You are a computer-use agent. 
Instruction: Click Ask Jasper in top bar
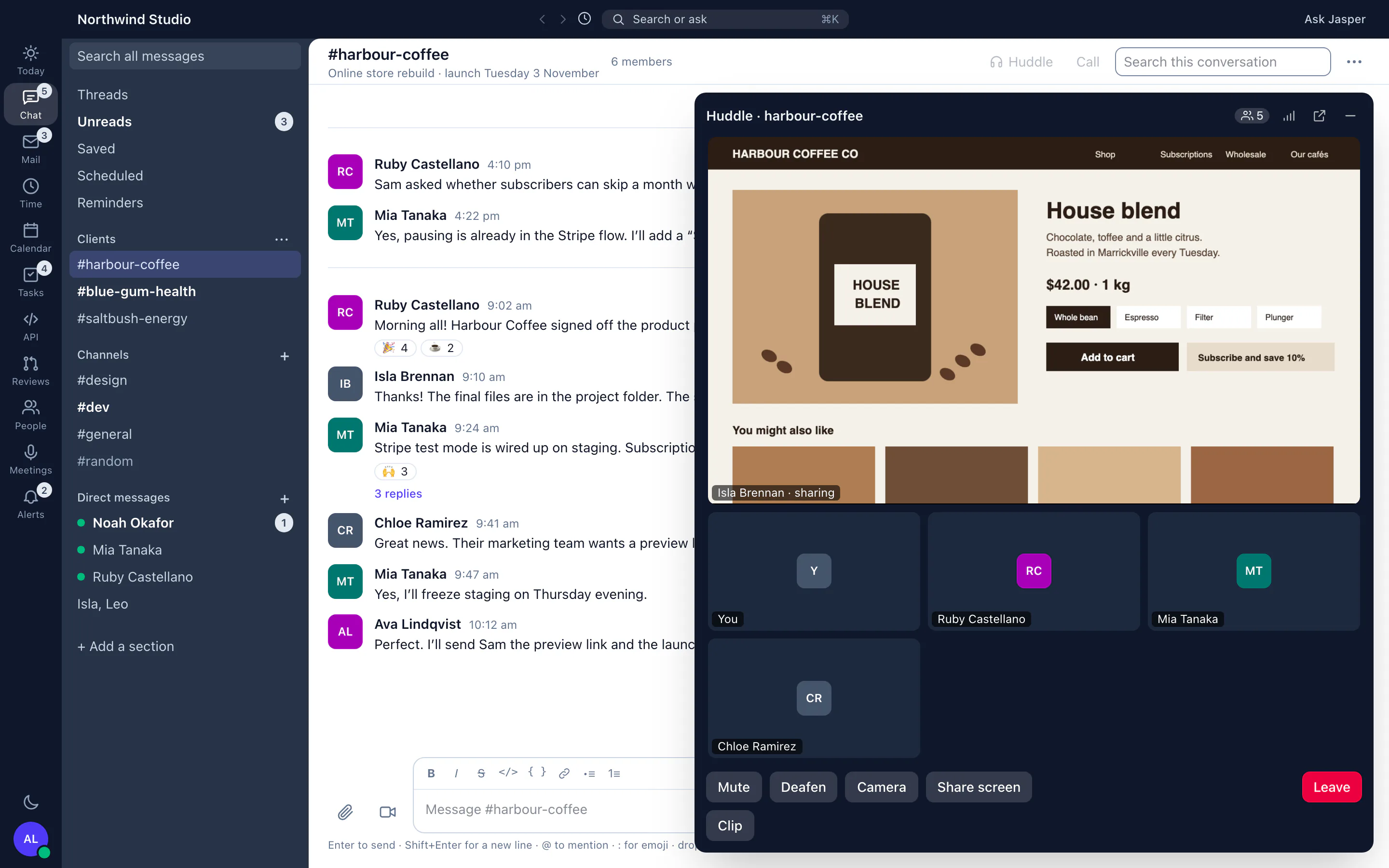click(x=1335, y=19)
